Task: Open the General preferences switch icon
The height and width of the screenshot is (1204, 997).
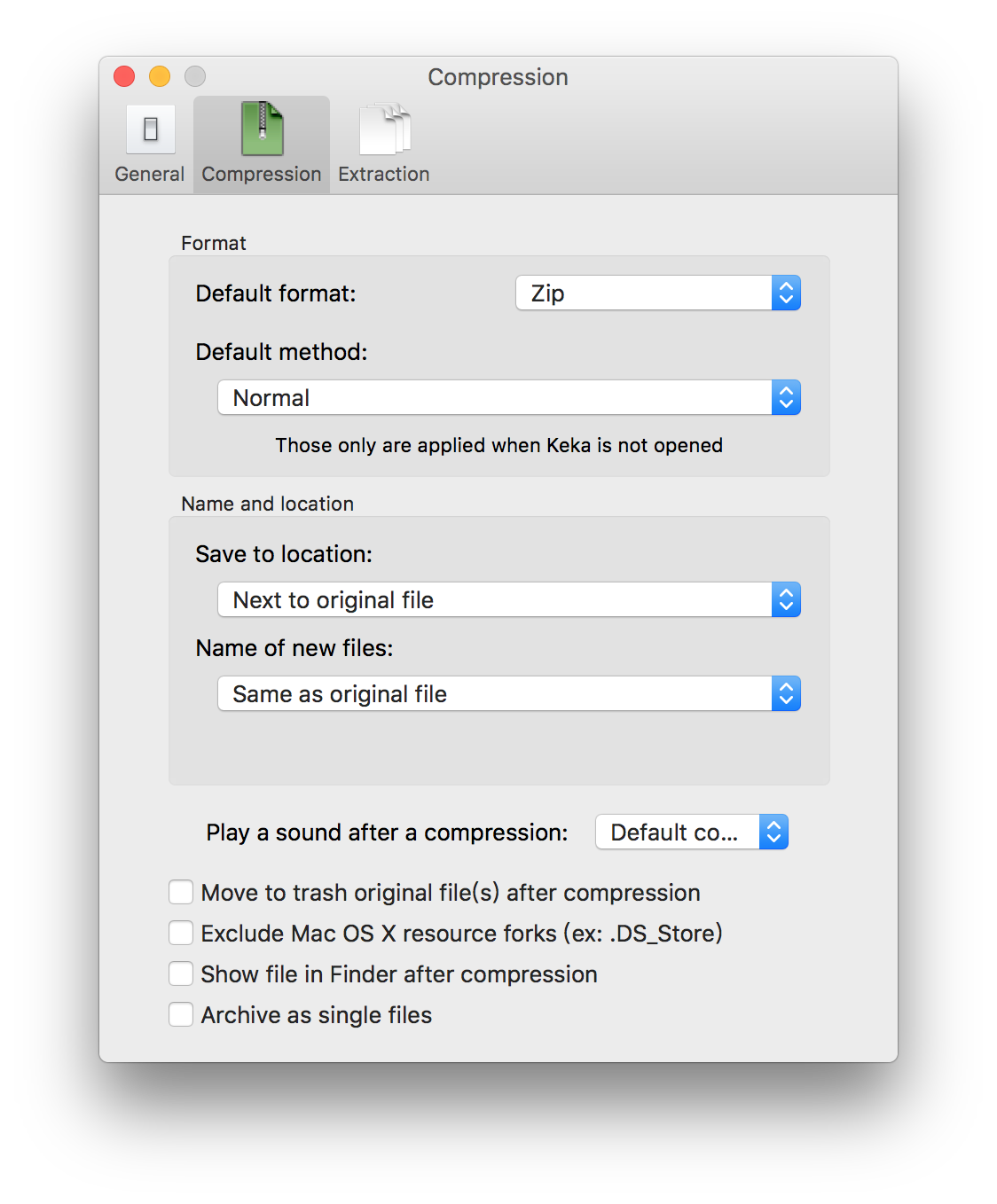Action: tap(150, 129)
